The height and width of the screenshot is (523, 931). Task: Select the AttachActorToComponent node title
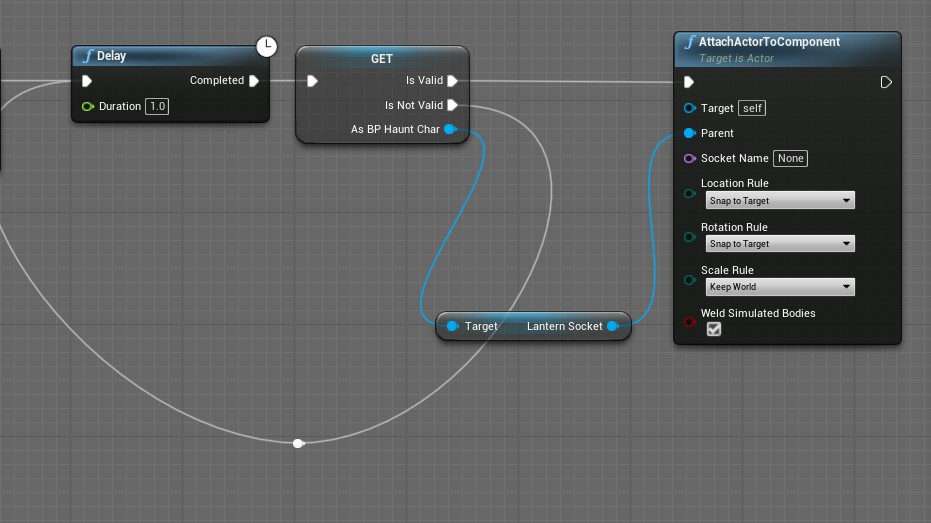[769, 42]
